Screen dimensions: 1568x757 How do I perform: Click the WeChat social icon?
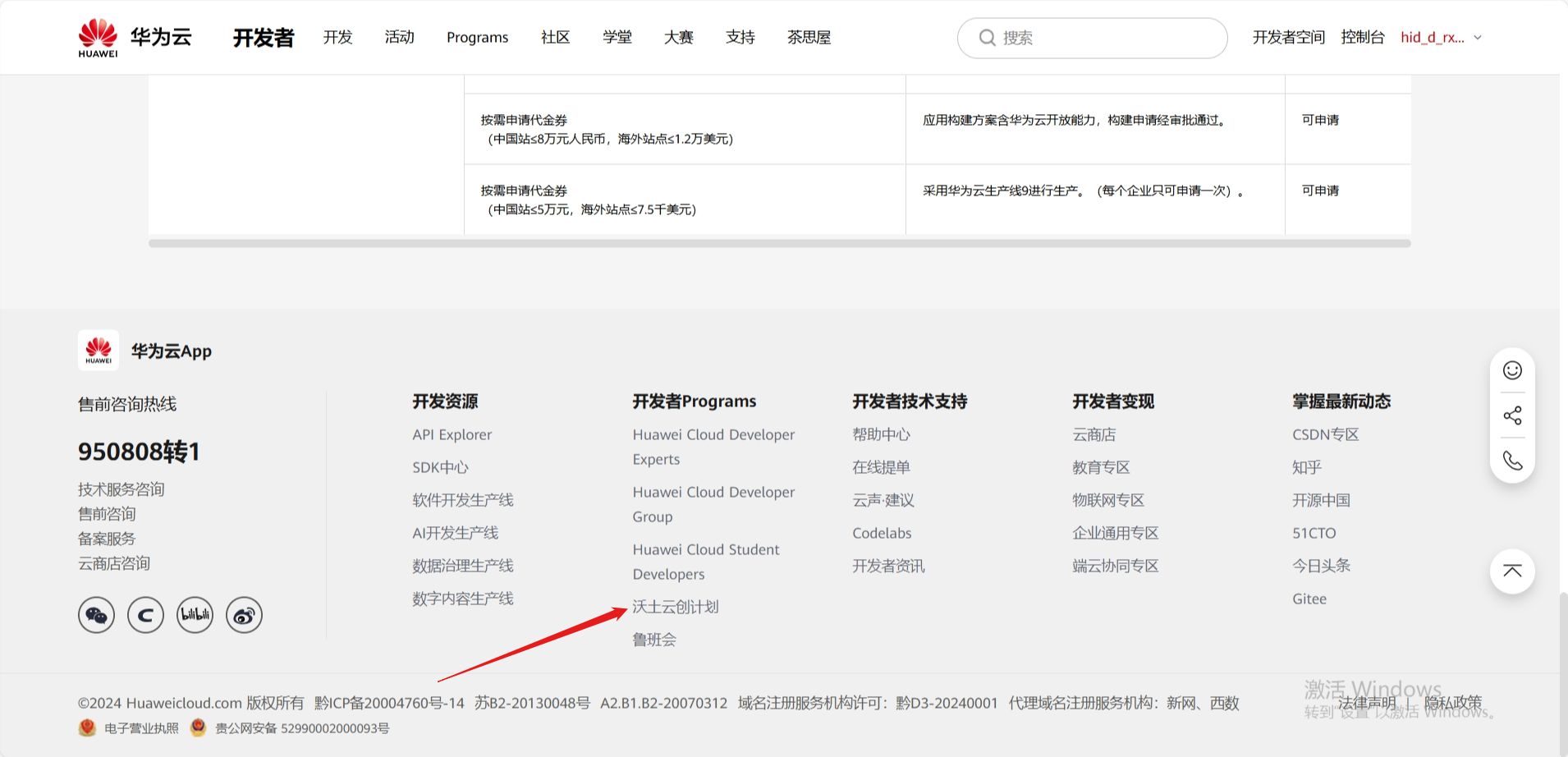[x=96, y=615]
